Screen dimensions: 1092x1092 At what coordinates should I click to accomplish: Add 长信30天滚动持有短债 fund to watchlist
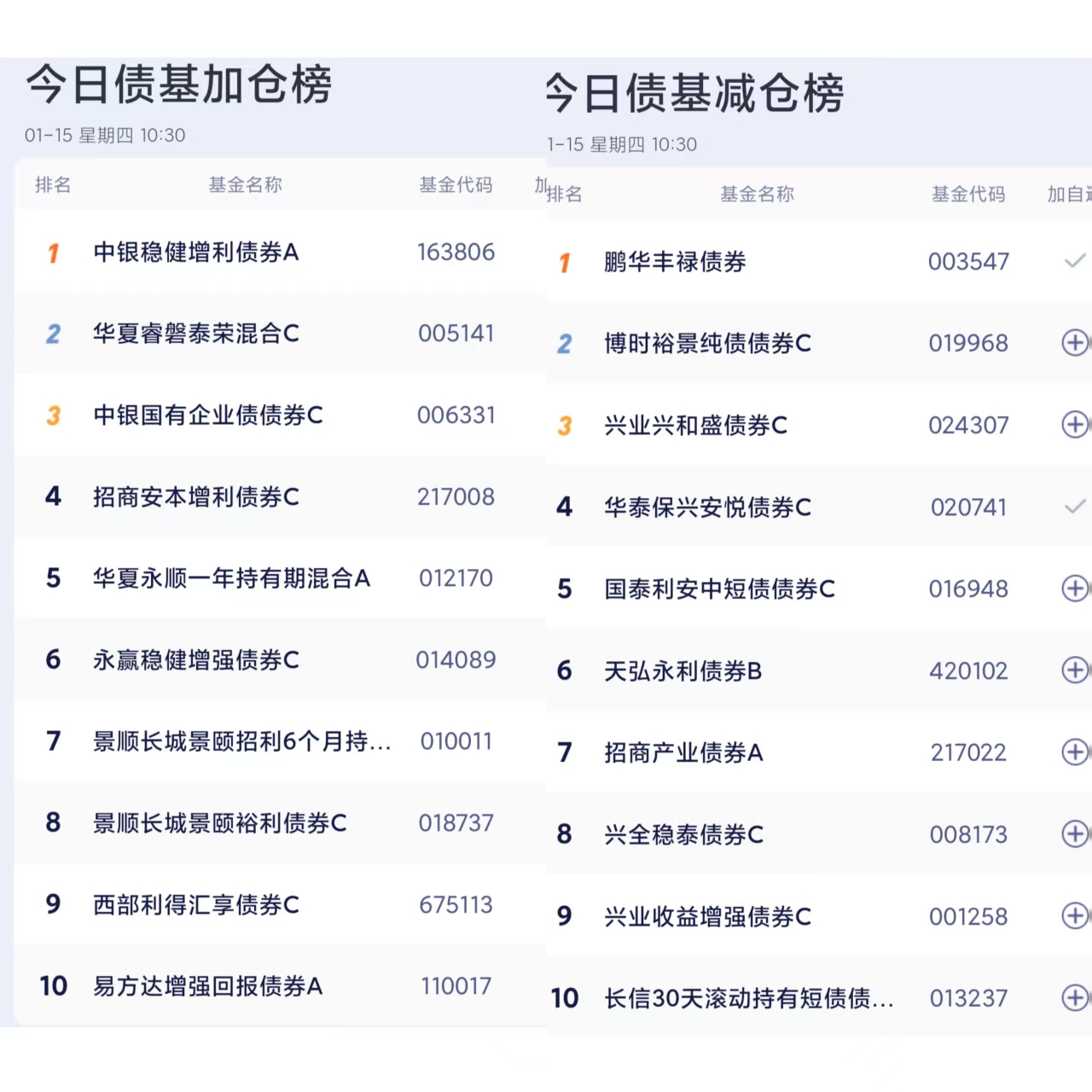[x=1075, y=998]
